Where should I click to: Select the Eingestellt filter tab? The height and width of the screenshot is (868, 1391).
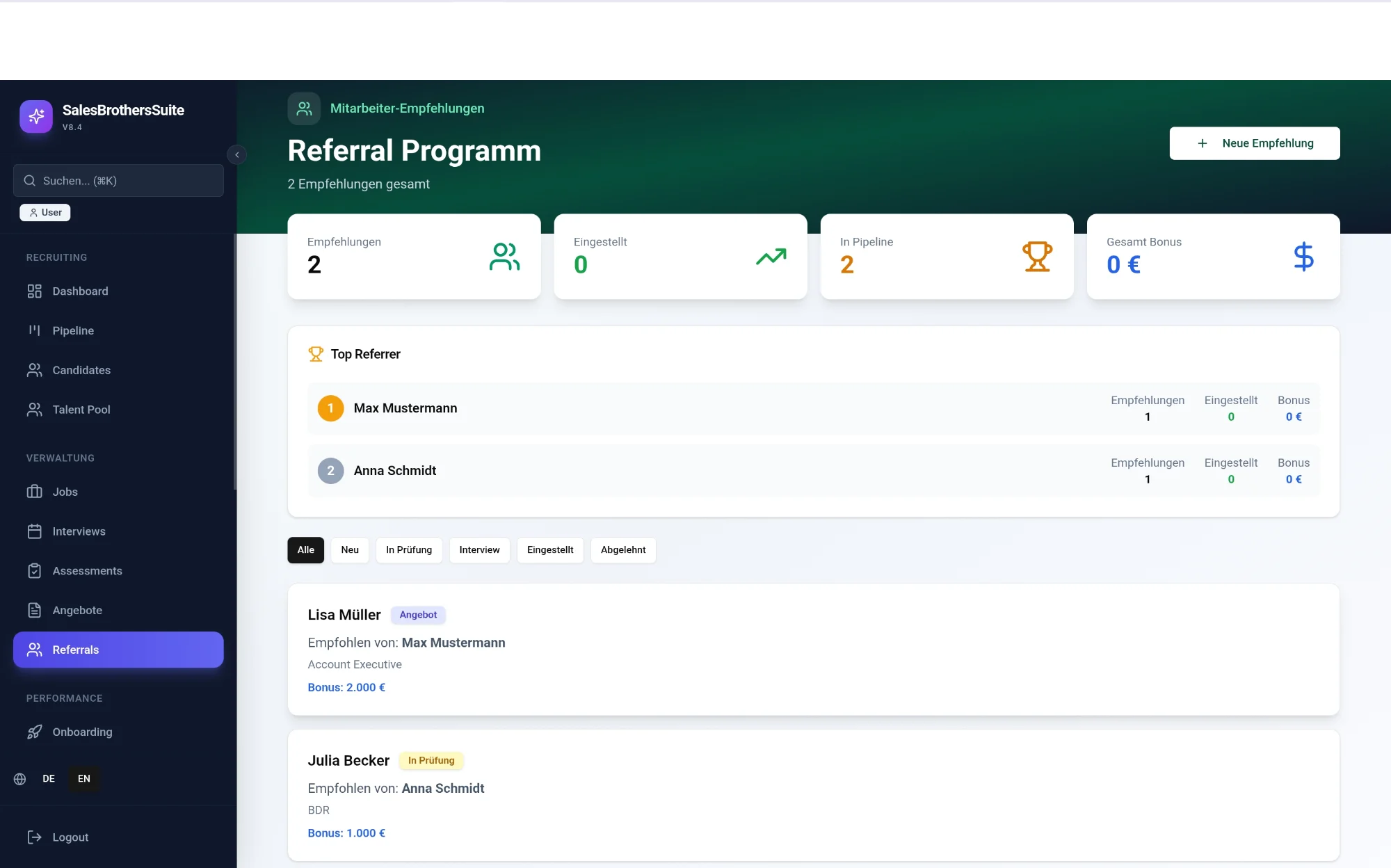550,550
